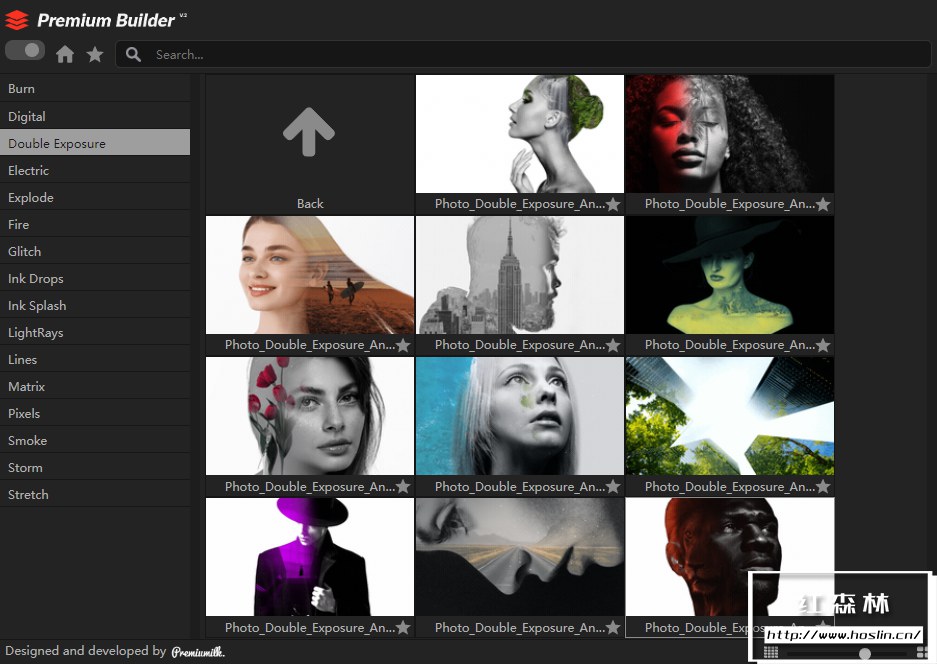Favorite star for green bun woman preset
The image size is (937, 664).
[613, 204]
